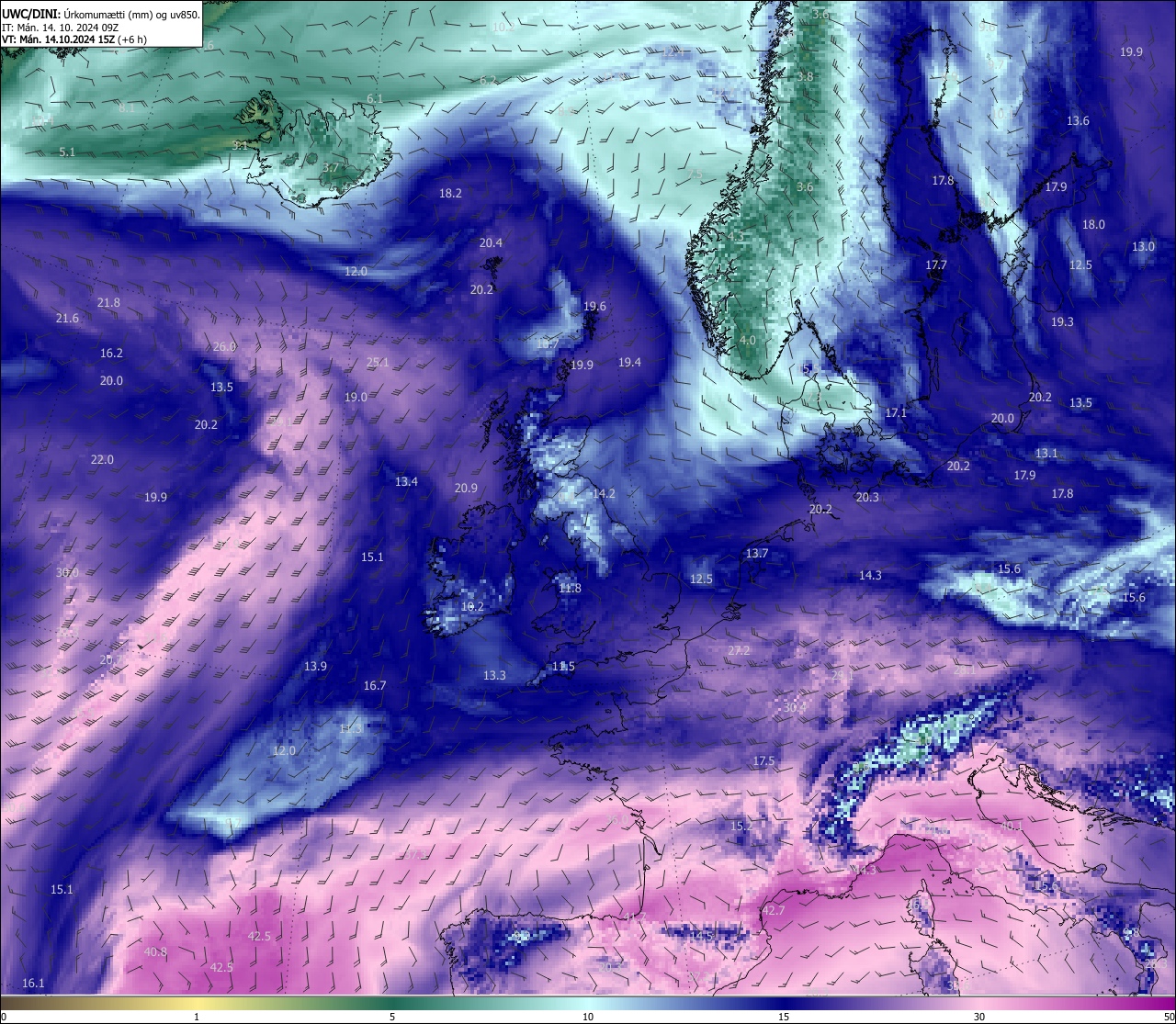Click the '1' tick on the colour scale
The image size is (1176, 1024).
pyautogui.click(x=197, y=1017)
